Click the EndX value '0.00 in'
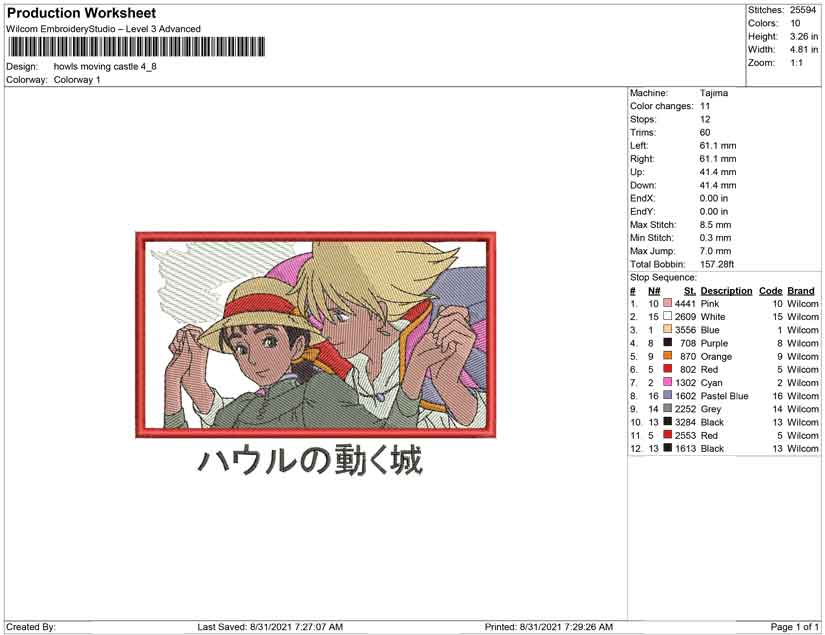 (x=714, y=198)
